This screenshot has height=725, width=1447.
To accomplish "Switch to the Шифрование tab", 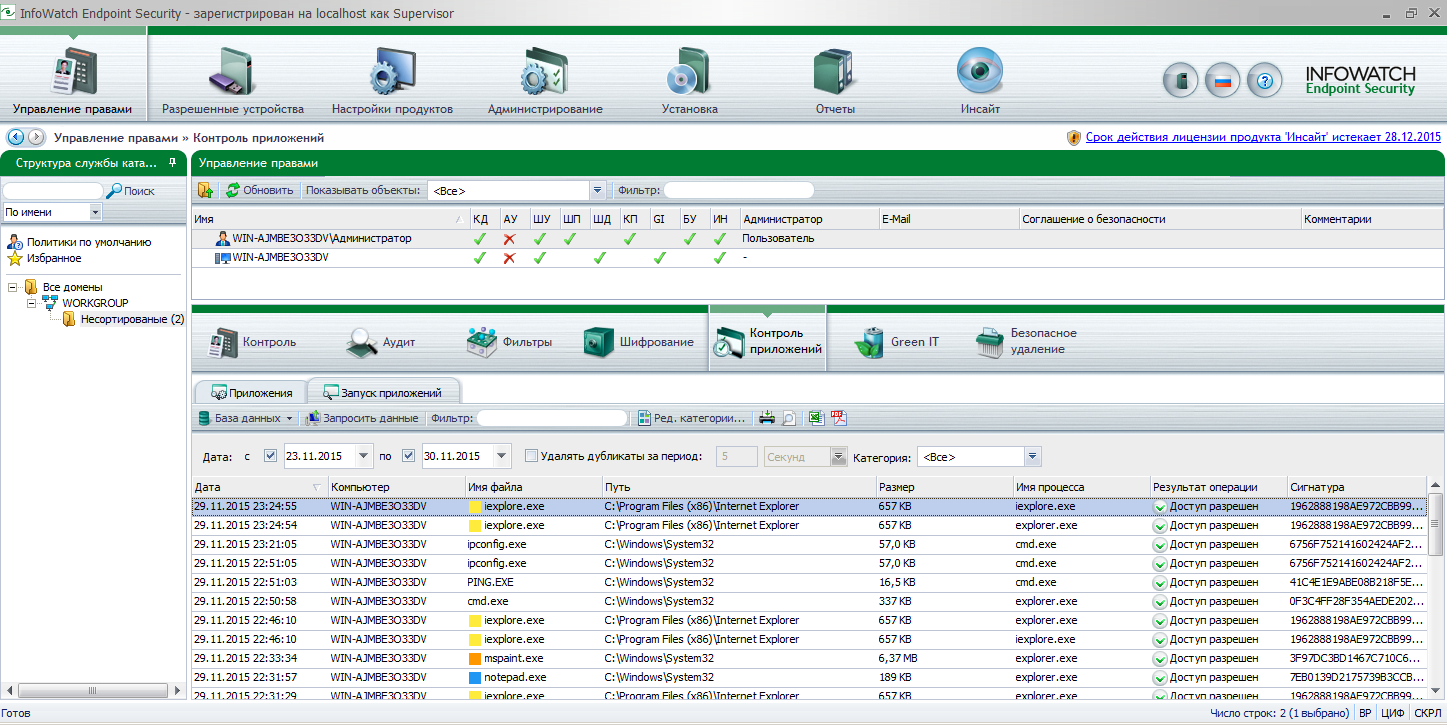I will (x=640, y=342).
